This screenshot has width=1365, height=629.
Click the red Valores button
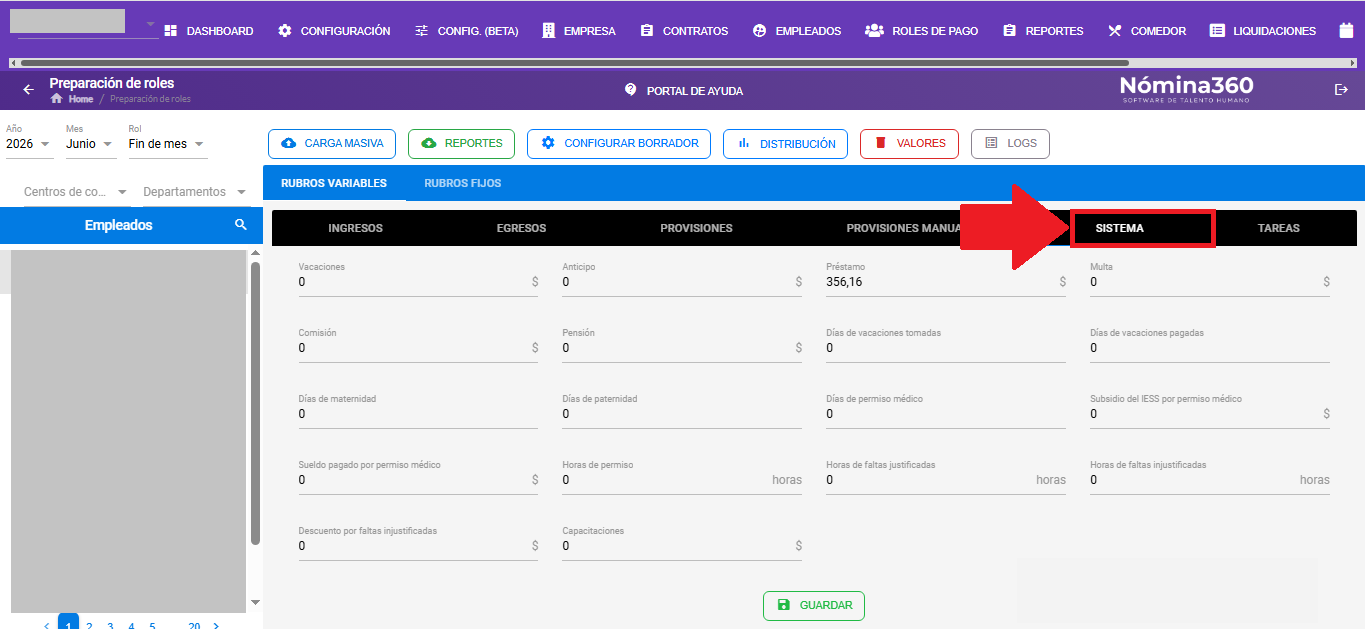(909, 144)
